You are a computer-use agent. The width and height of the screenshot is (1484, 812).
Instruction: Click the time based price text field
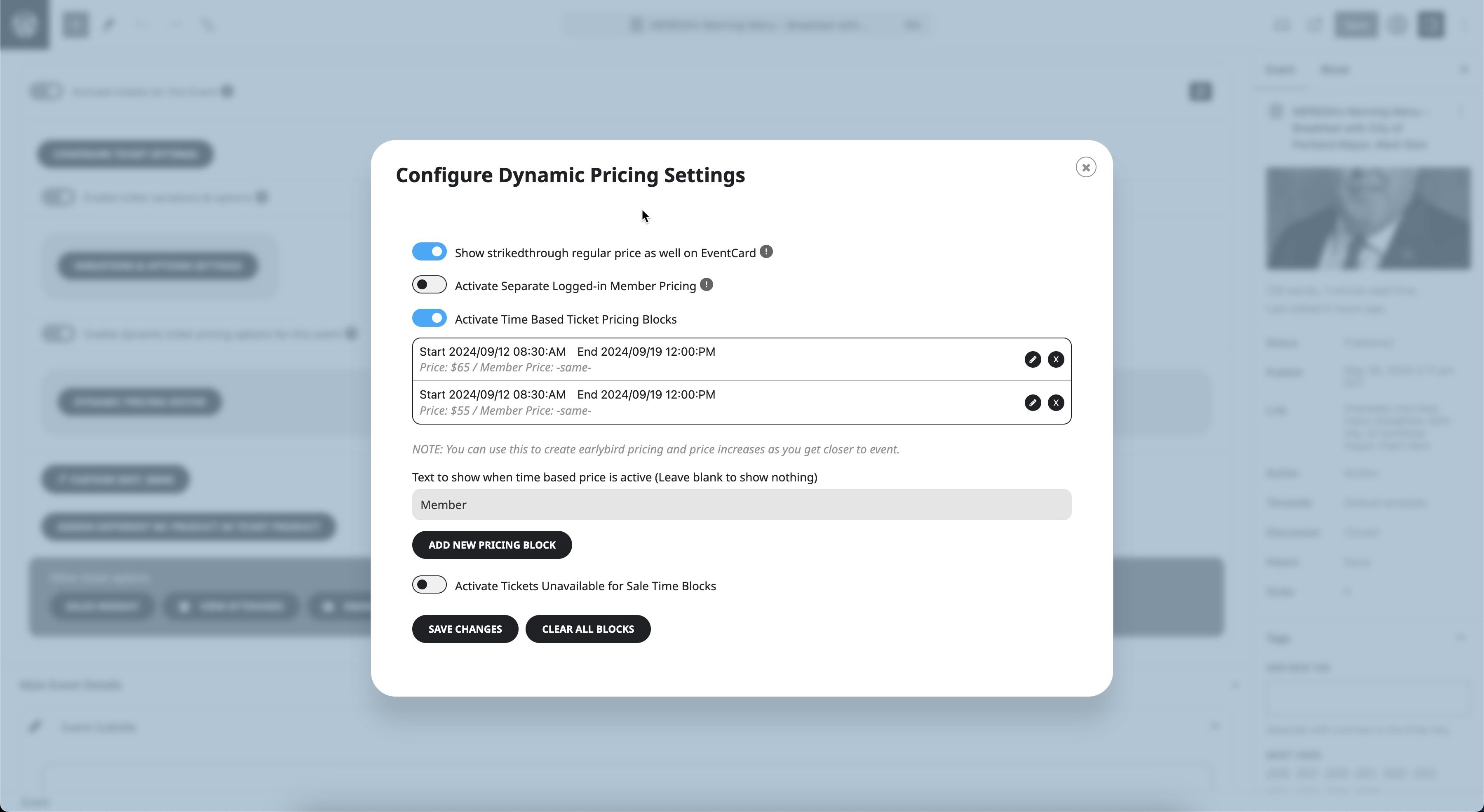(x=742, y=505)
